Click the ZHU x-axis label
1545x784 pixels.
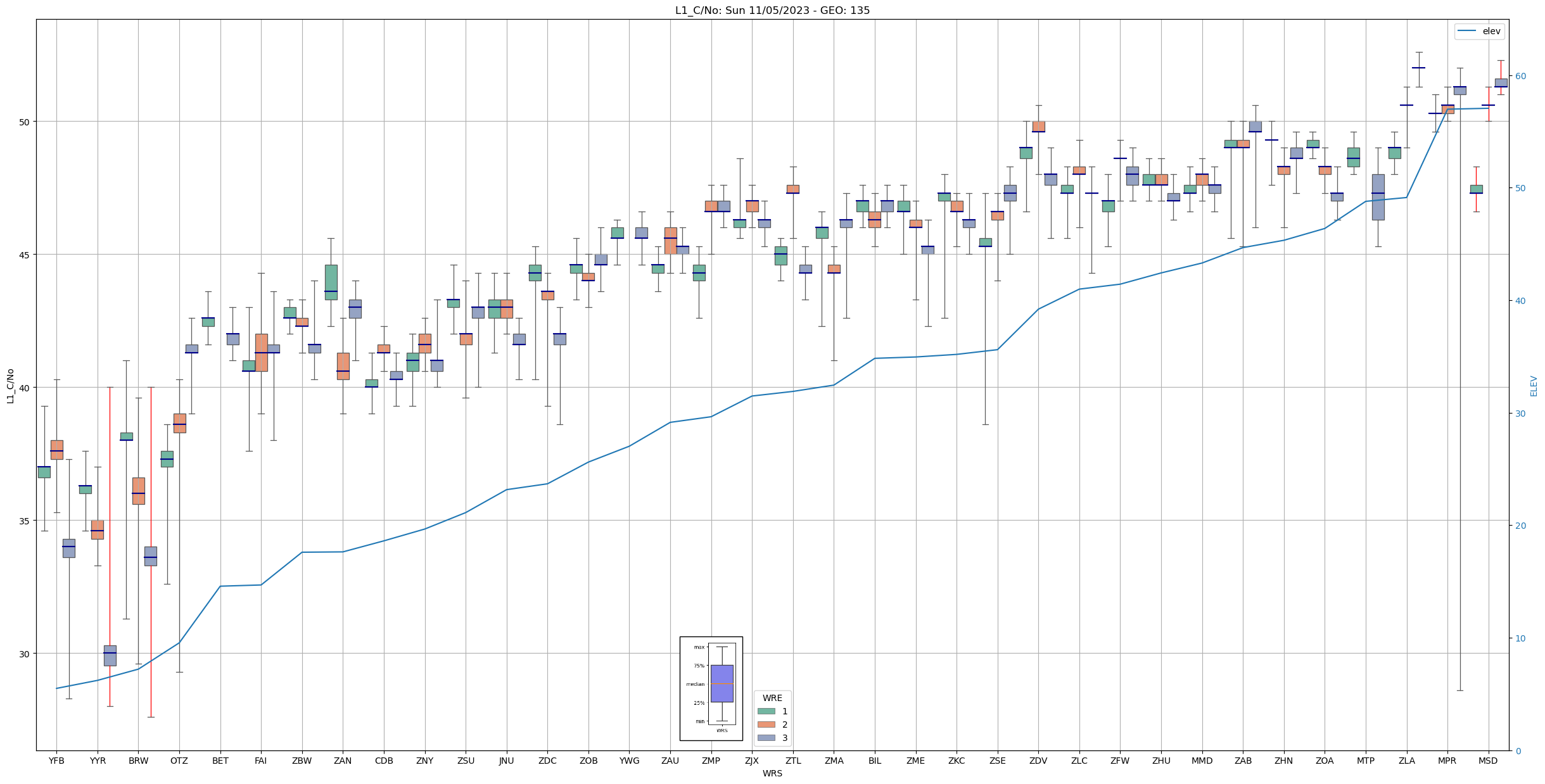1161,761
